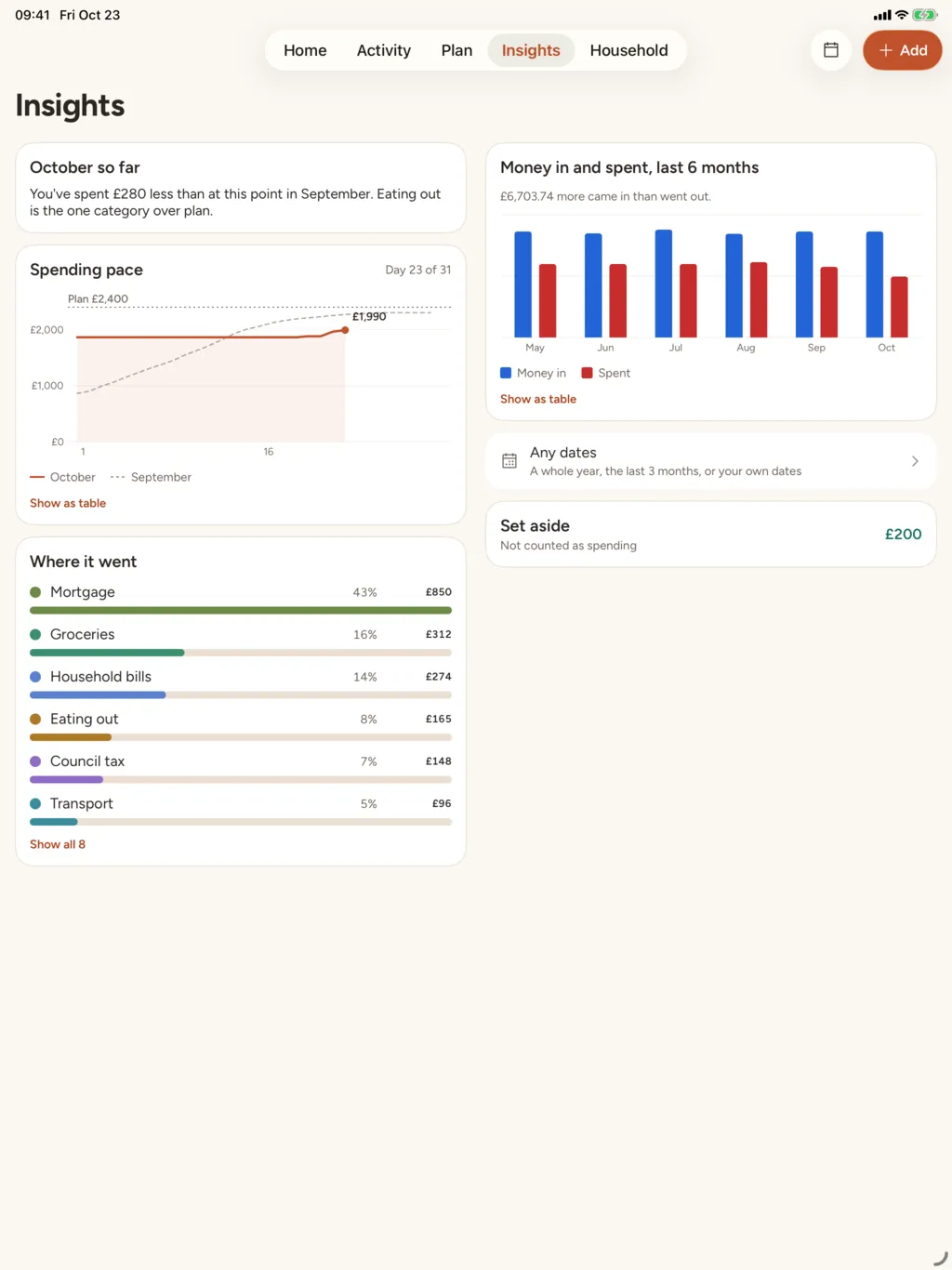This screenshot has width=952, height=1270.
Task: Select the Council tax category row
Action: pos(241,769)
